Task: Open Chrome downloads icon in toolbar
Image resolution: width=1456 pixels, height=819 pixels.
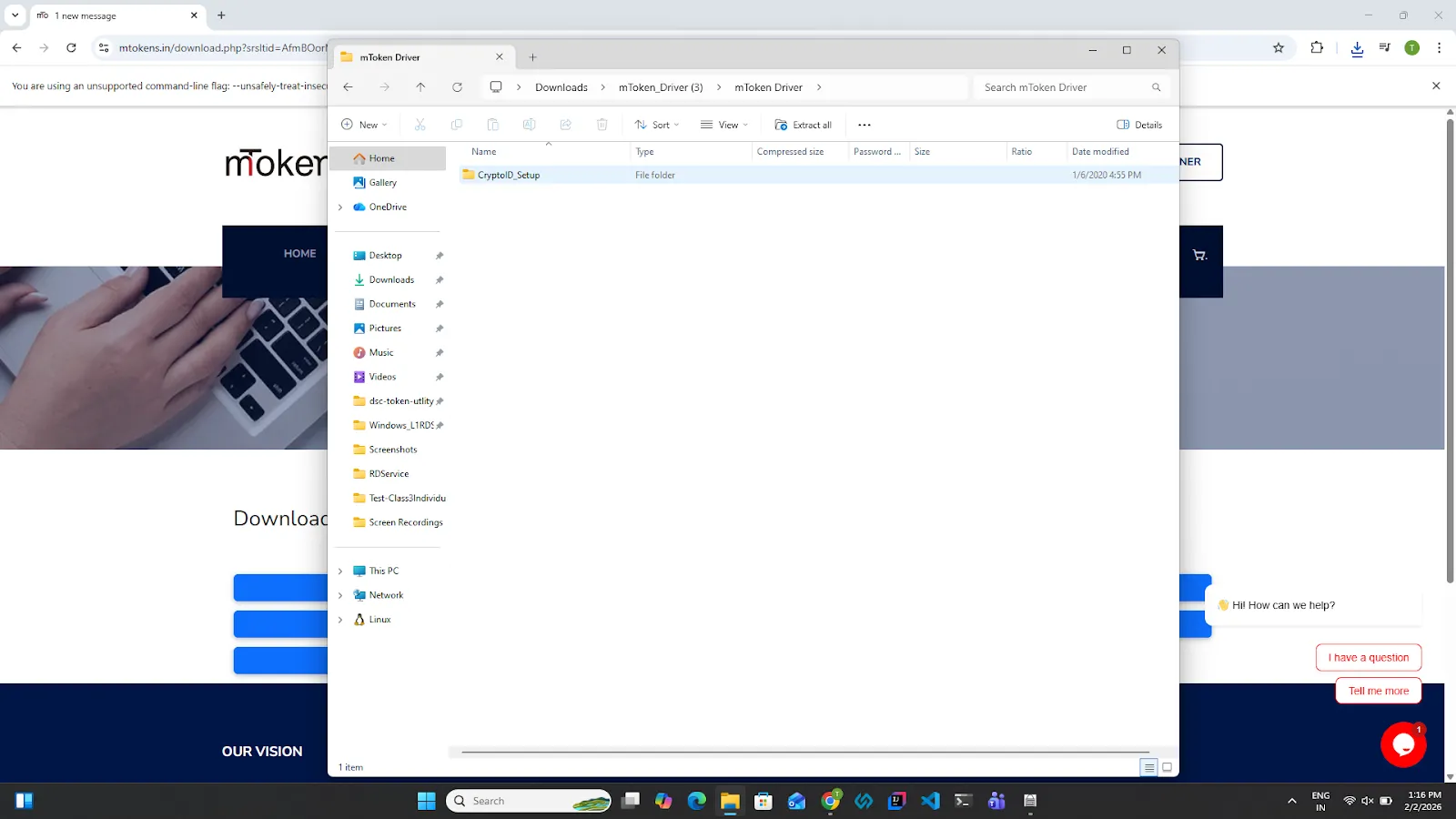Action: [x=1357, y=48]
